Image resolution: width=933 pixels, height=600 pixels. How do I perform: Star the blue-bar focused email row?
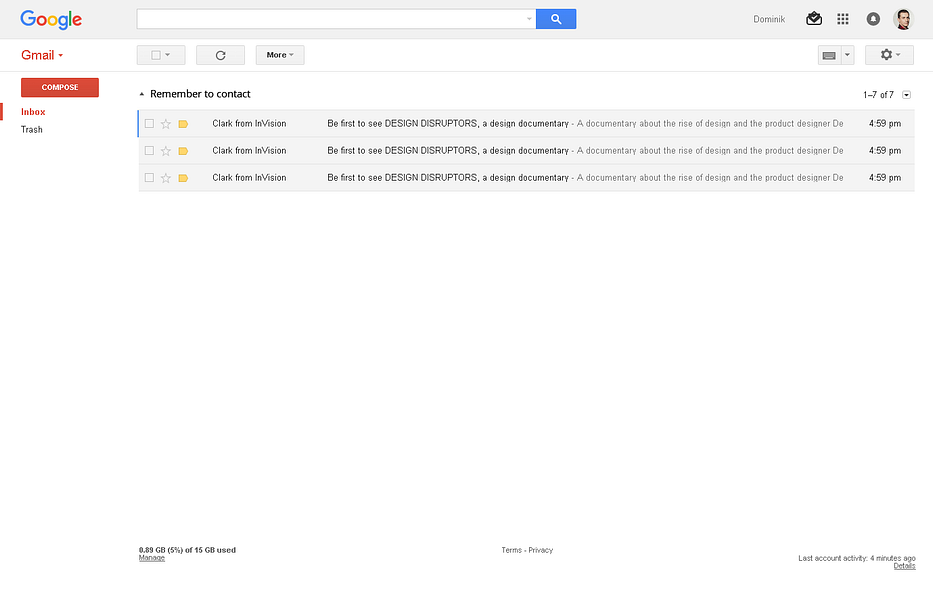166,124
